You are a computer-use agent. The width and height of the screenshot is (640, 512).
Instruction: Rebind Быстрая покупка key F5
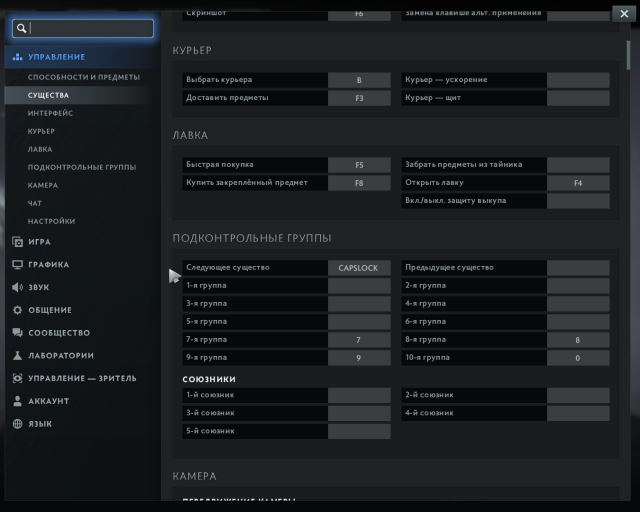pos(359,165)
